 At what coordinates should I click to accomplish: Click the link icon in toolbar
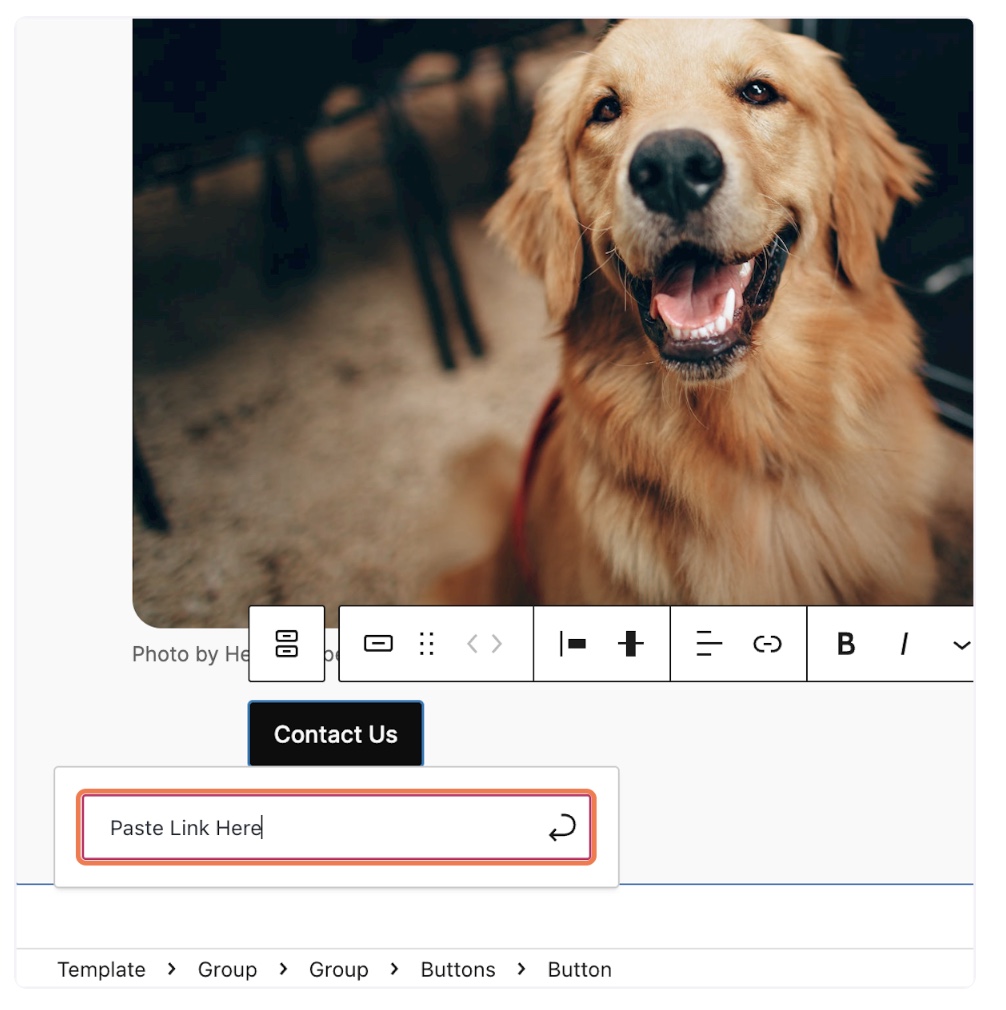tap(767, 643)
